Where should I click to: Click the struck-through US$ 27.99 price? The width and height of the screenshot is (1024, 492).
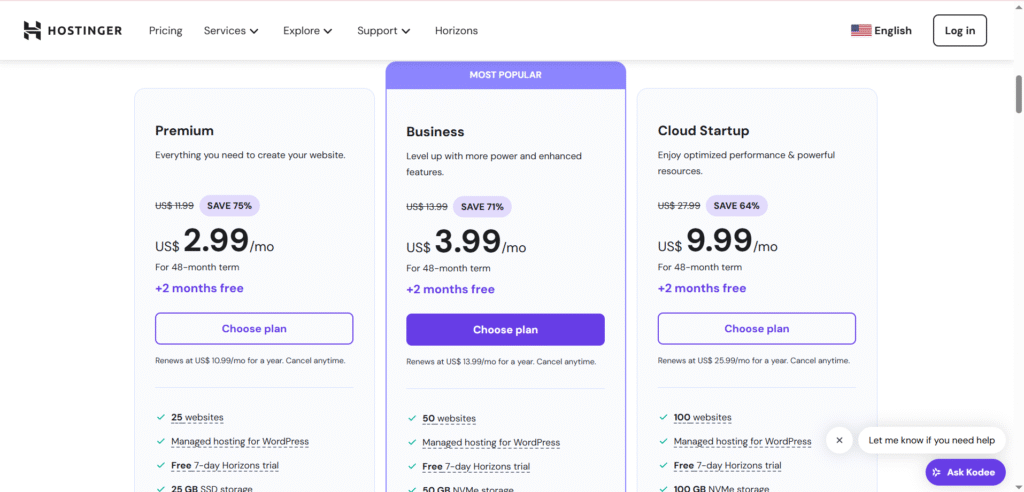[679, 205]
